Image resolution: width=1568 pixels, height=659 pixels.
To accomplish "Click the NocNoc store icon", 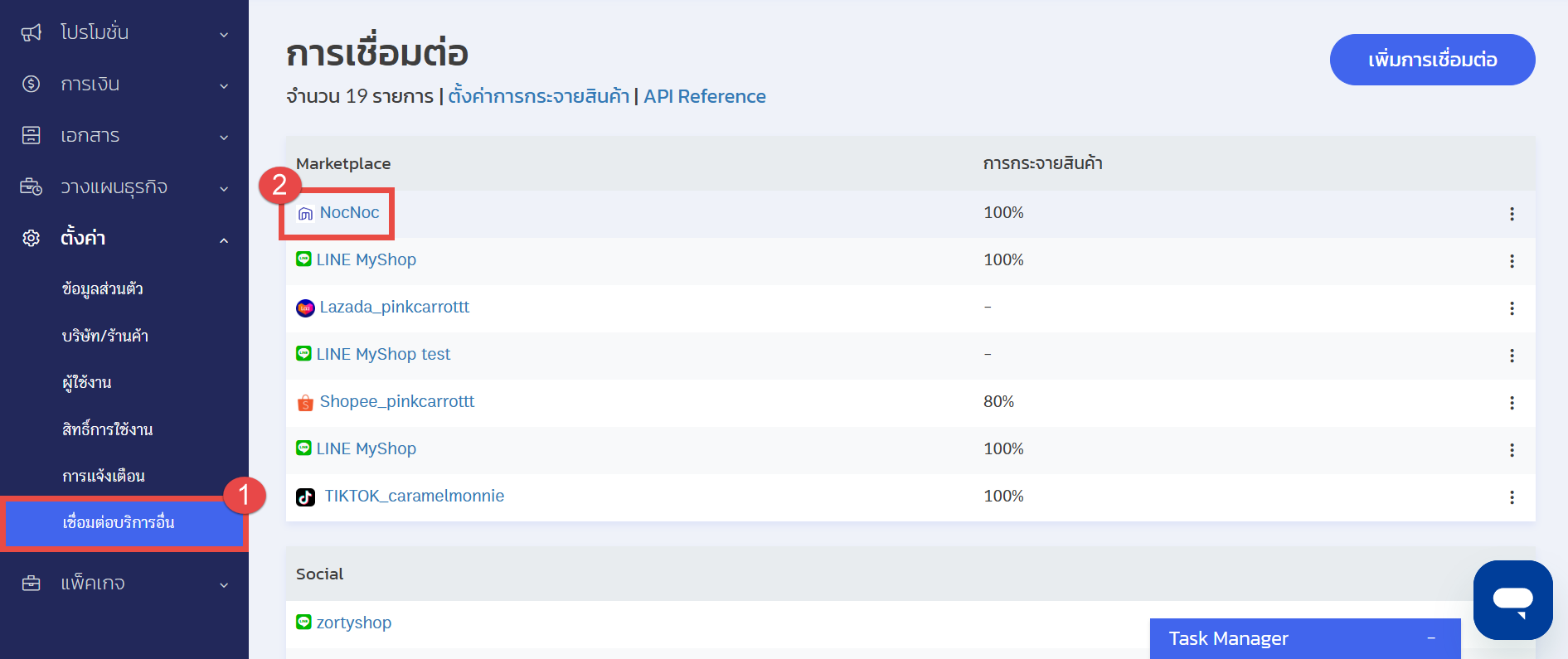I will (x=305, y=214).
